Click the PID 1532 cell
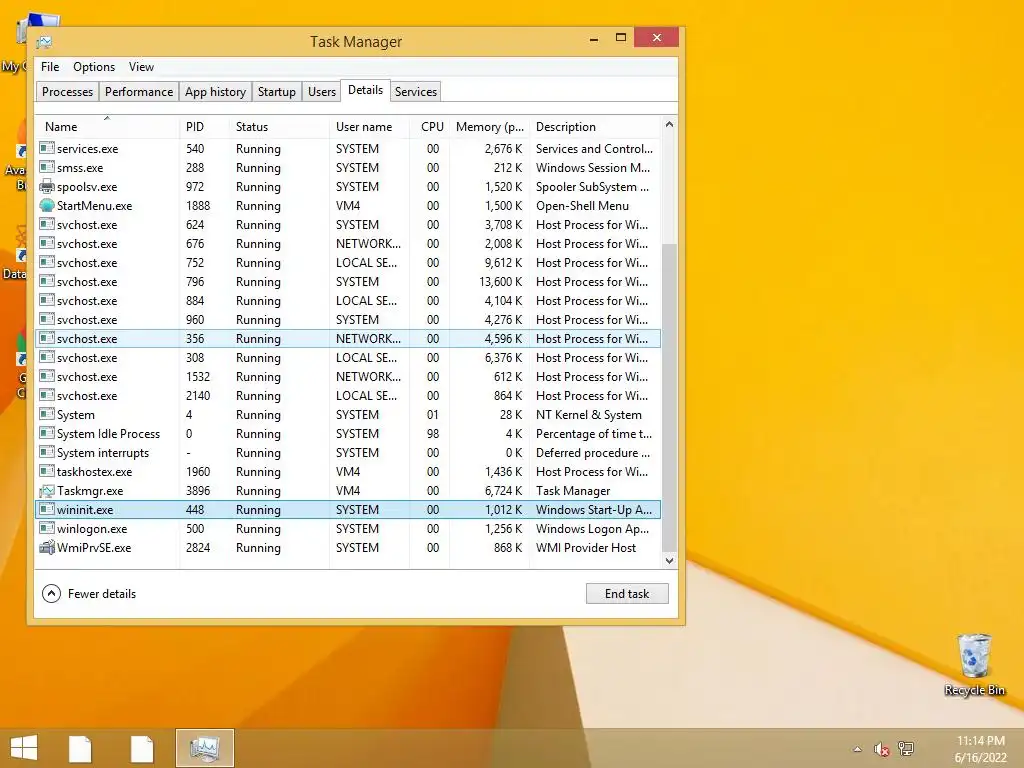 click(x=198, y=377)
